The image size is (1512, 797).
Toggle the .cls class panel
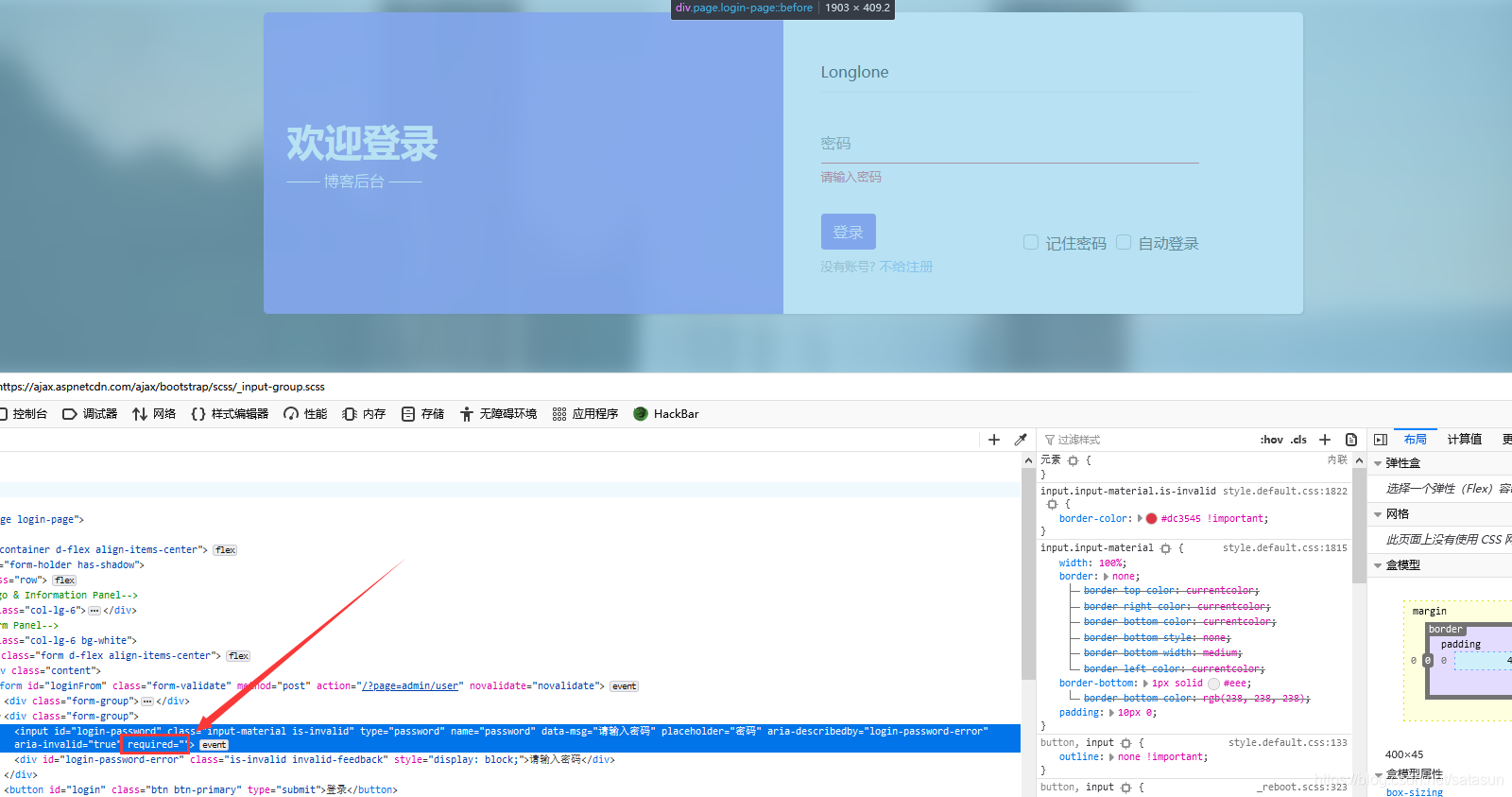pos(1299,440)
